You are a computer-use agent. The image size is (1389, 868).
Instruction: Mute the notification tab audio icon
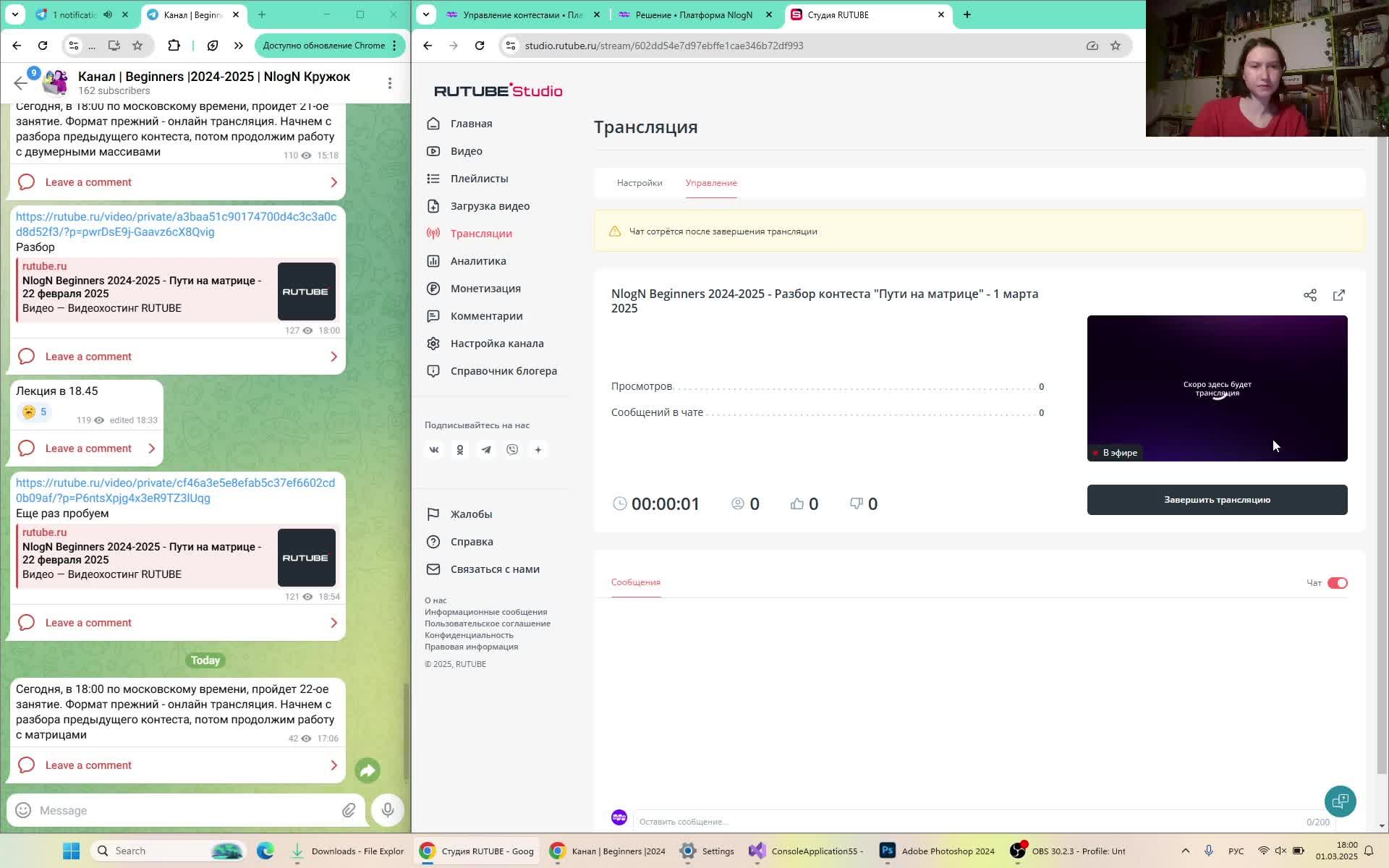(108, 14)
